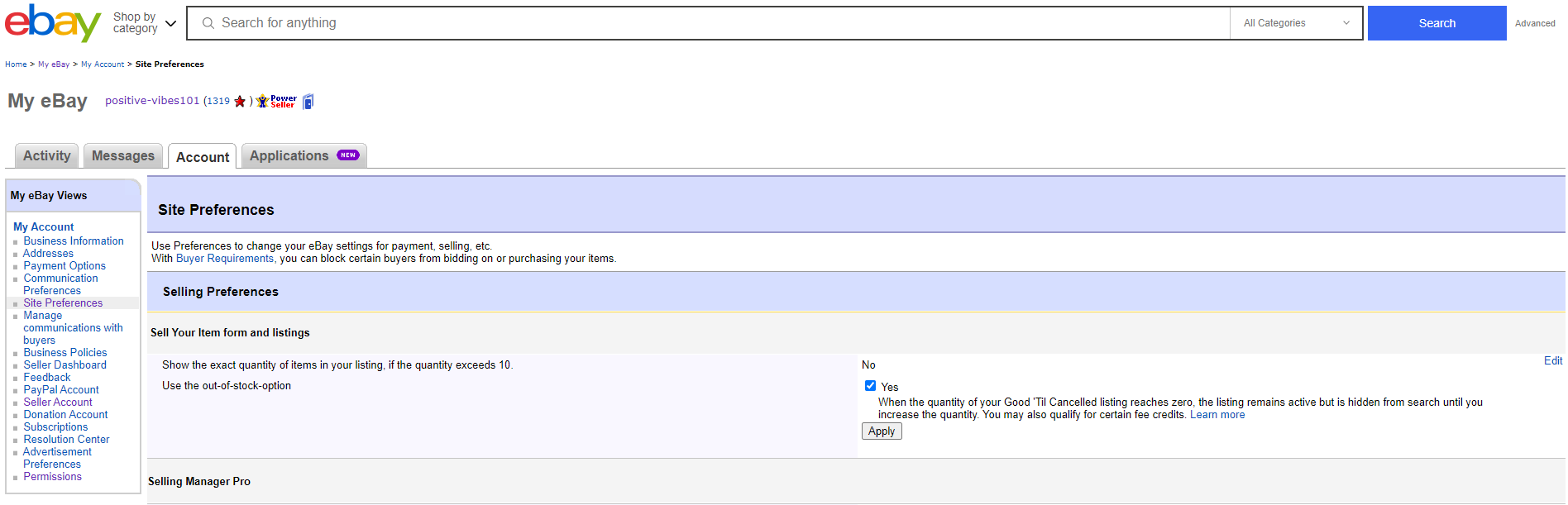Click the eBay logo
1568x505 pixels.
click(53, 23)
